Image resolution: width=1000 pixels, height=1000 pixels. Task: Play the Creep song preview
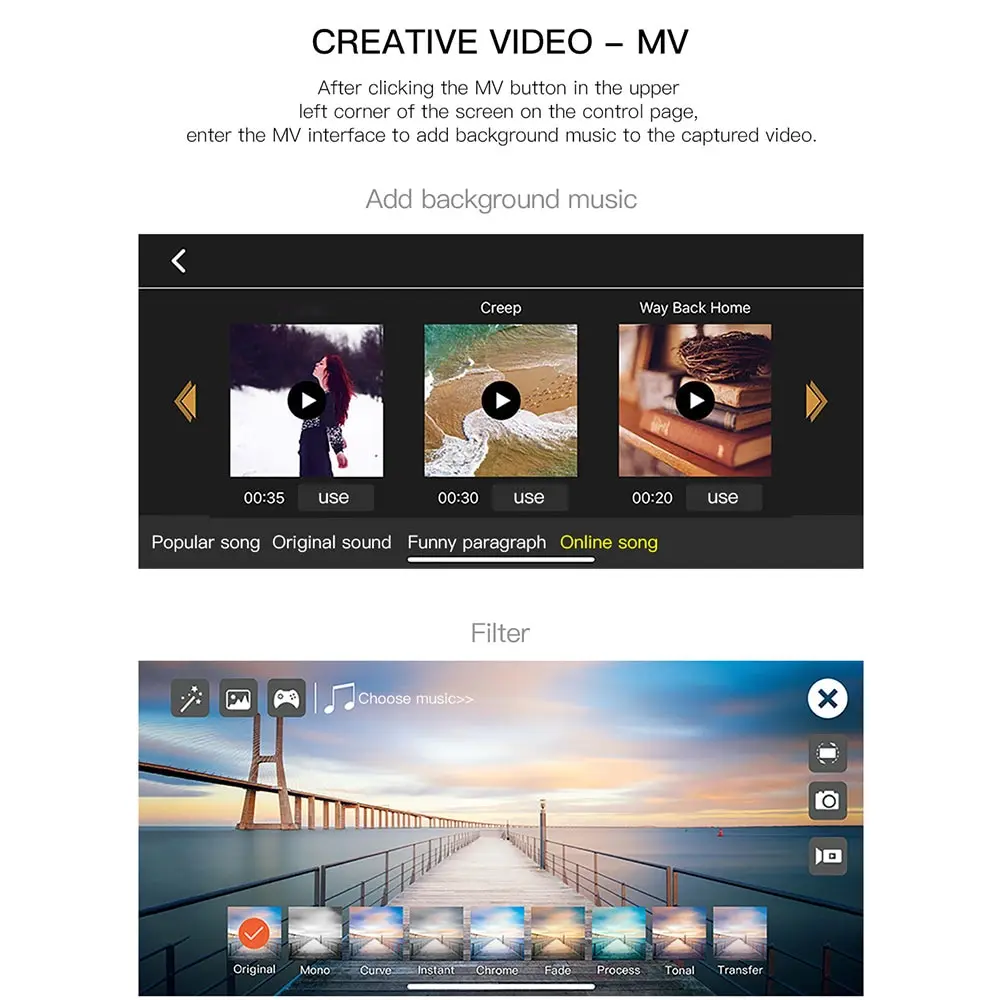[x=501, y=401]
